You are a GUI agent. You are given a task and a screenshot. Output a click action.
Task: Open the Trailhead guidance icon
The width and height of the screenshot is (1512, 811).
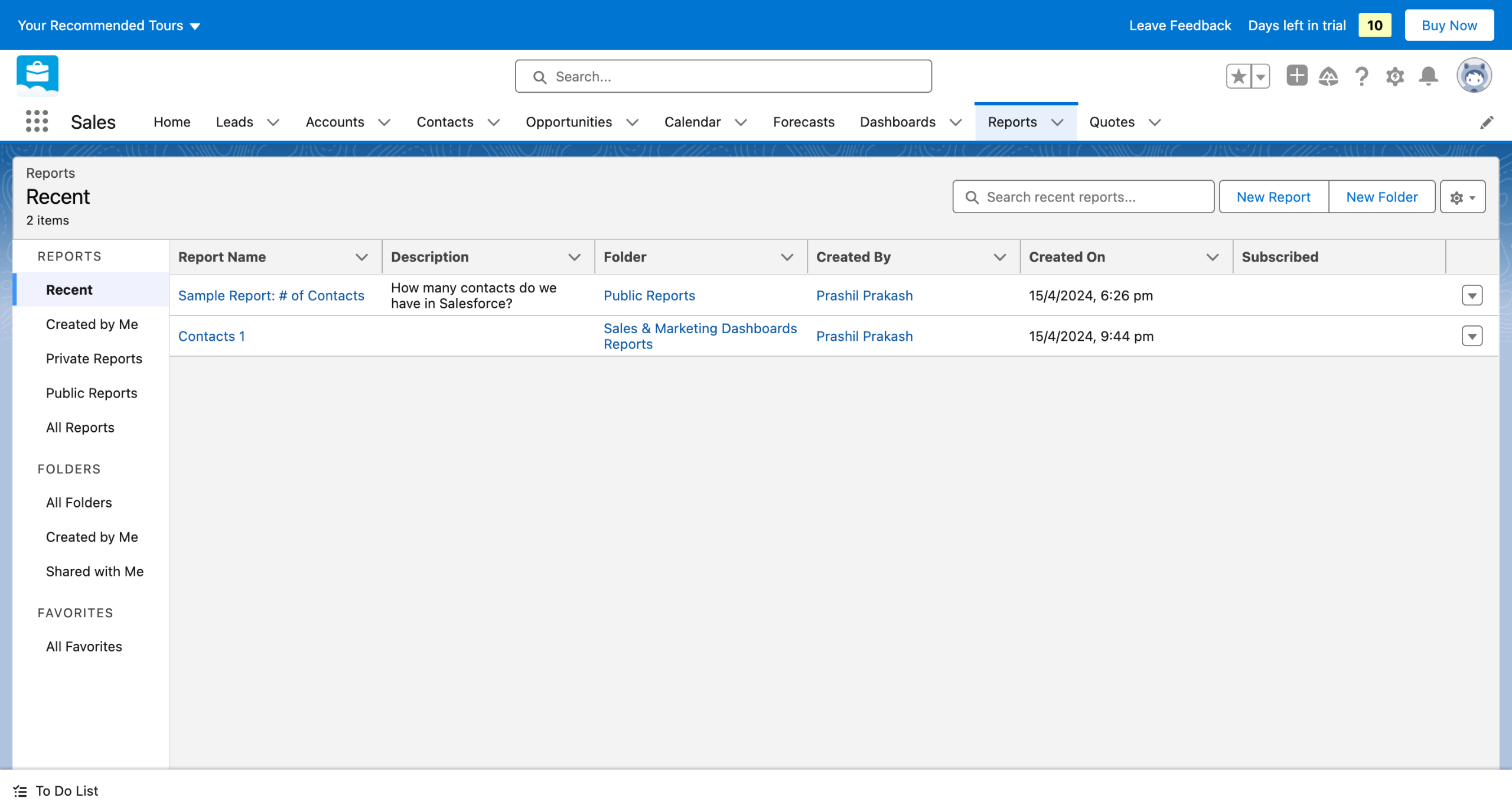[1328, 76]
